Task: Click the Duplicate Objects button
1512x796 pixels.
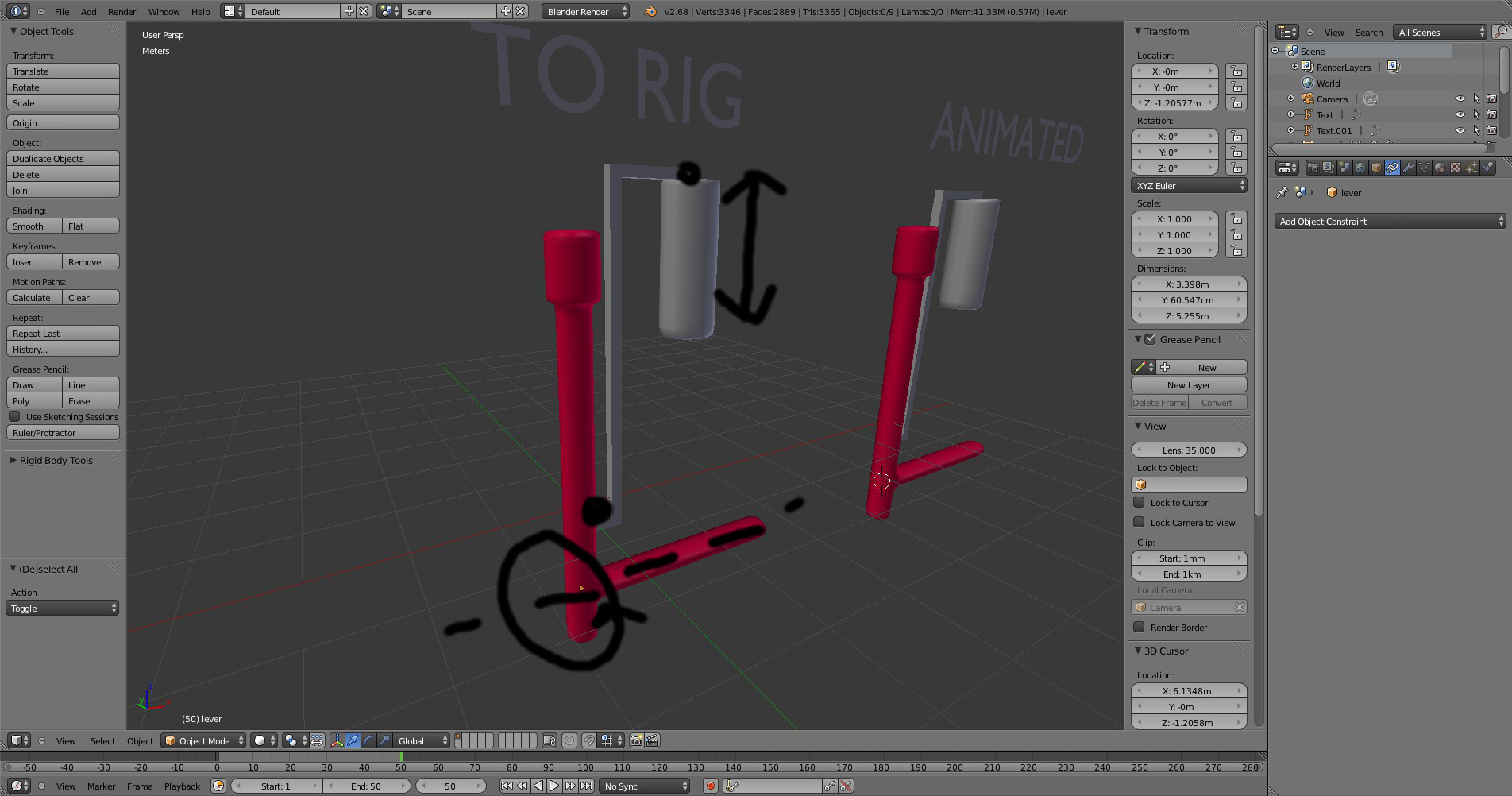Action: [x=63, y=158]
